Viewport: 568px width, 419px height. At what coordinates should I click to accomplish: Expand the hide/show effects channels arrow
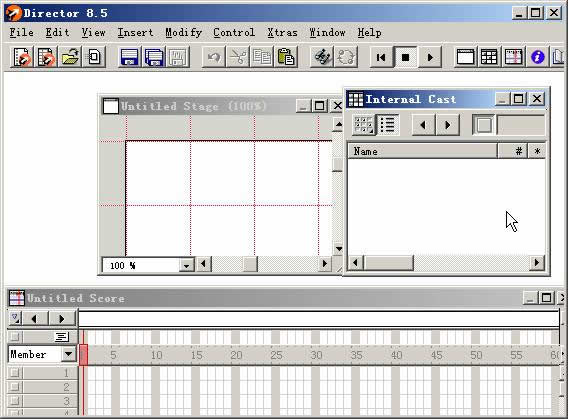pos(15,318)
